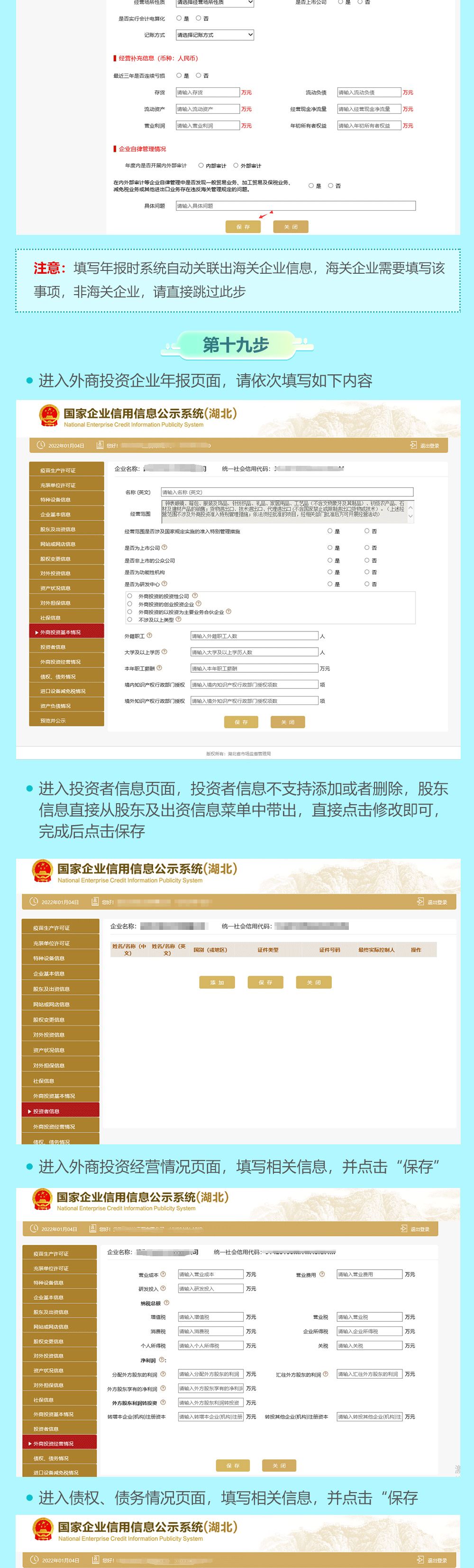Click help icon beside 是否为研发中心
The width and height of the screenshot is (474, 1568).
point(164,584)
